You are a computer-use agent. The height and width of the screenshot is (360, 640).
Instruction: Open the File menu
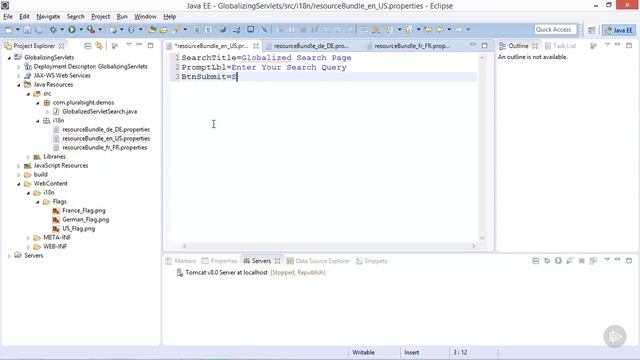point(8,16)
